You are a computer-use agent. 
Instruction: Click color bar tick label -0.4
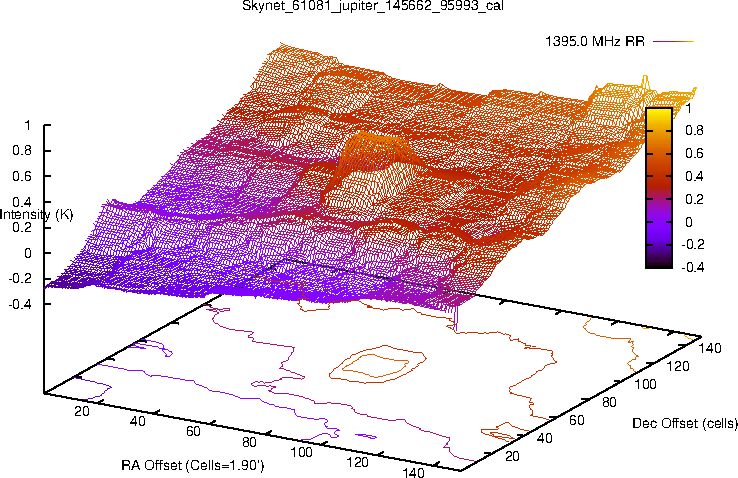point(692,267)
